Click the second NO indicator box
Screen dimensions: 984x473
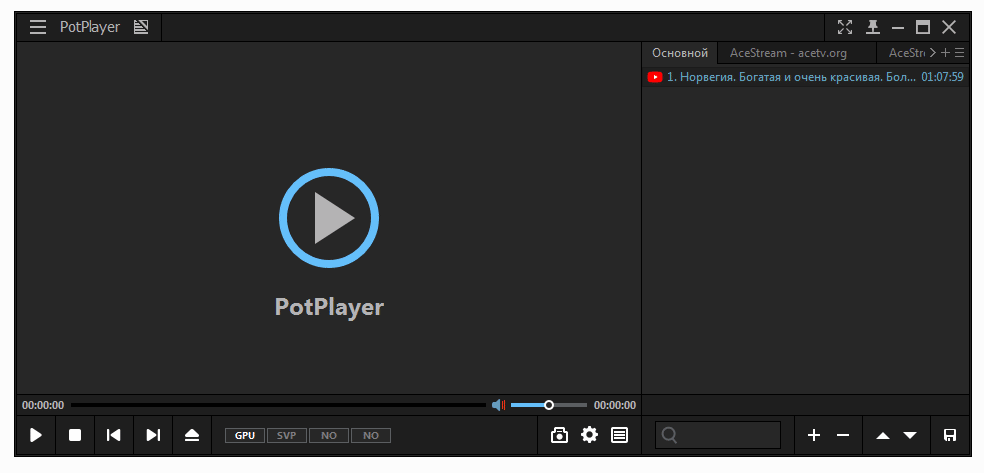371,435
